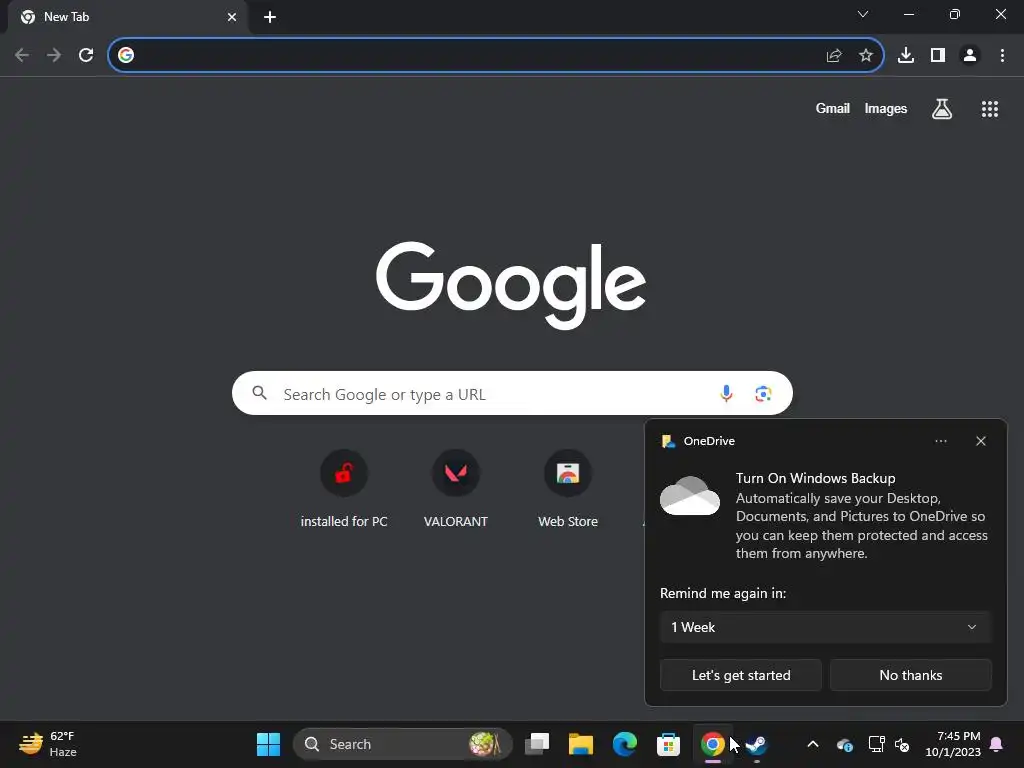Show hidden system tray icons
1024x768 pixels.
[813, 744]
